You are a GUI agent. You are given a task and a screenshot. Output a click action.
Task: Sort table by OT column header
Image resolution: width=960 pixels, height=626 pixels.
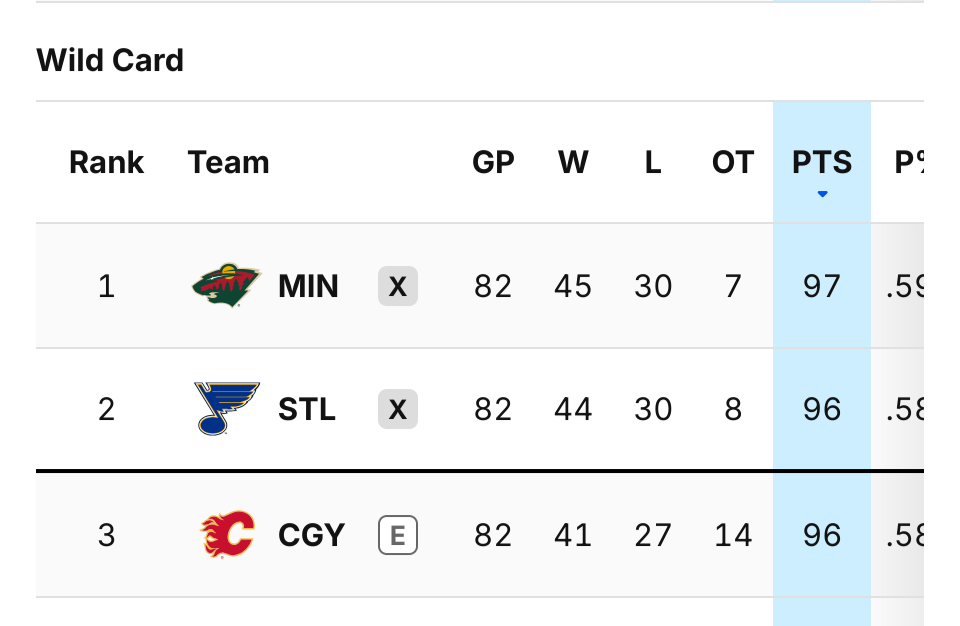point(732,162)
